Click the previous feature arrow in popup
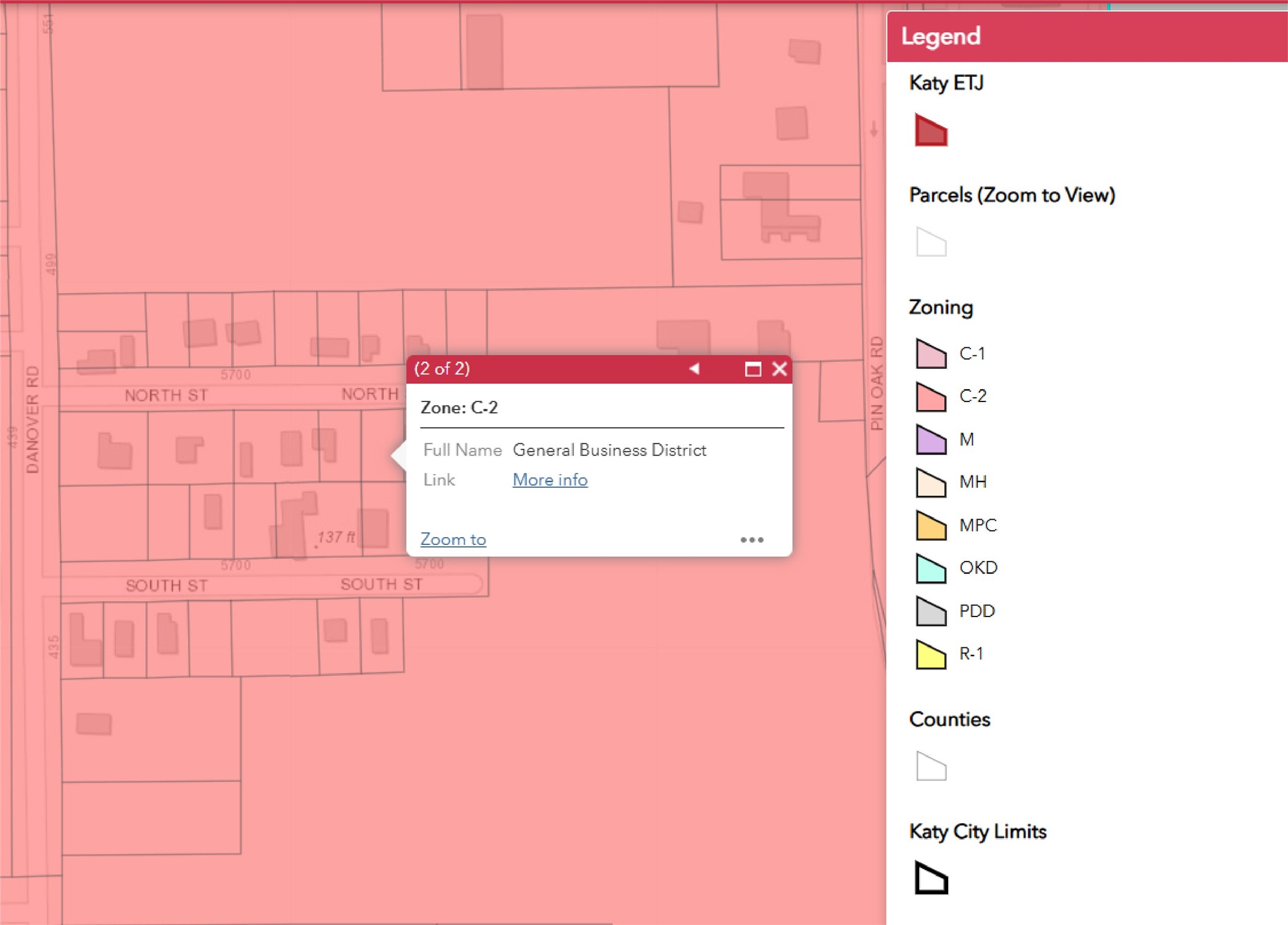Viewport: 1288px width, 925px height. tap(694, 369)
